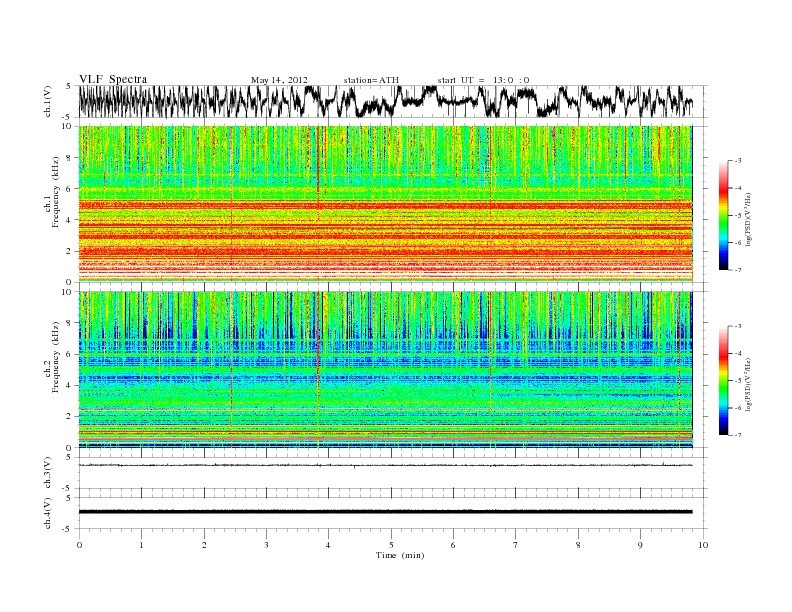The width and height of the screenshot is (792, 612).
Task: Click the ch.1 voltage waveform plot
Action: [392, 101]
